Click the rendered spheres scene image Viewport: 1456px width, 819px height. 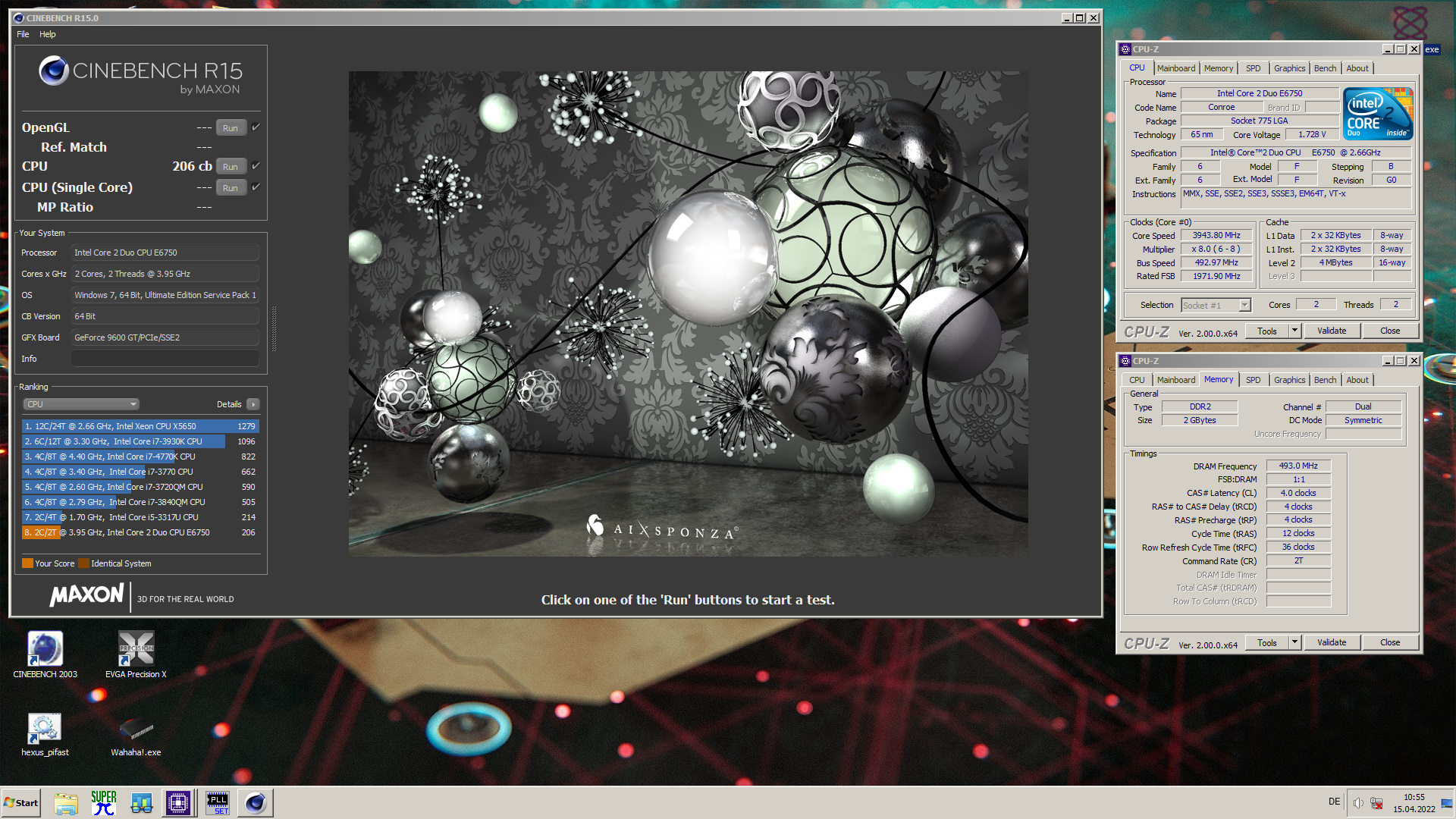688,313
